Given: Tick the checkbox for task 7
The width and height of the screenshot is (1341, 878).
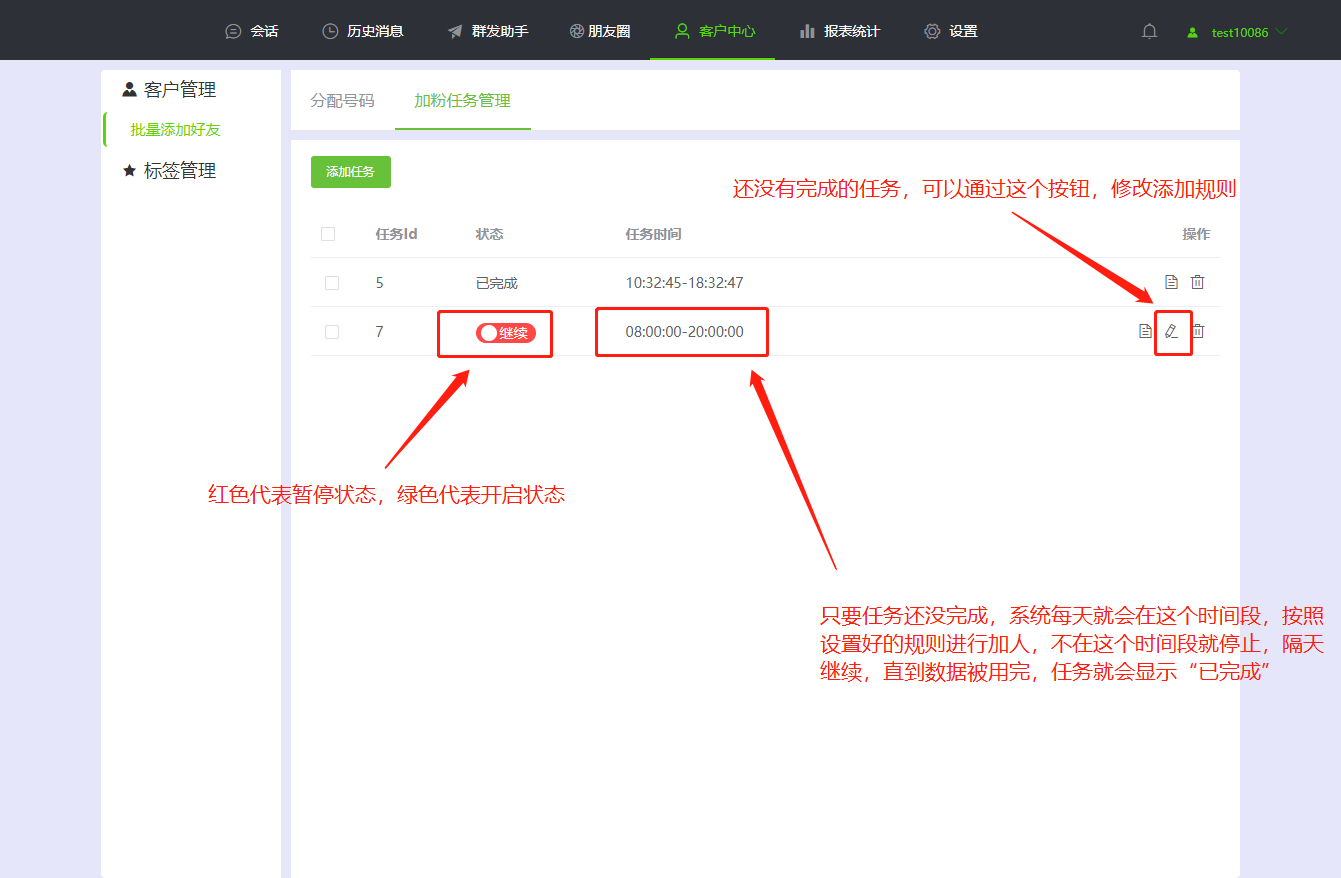Looking at the screenshot, I should pyautogui.click(x=332, y=332).
